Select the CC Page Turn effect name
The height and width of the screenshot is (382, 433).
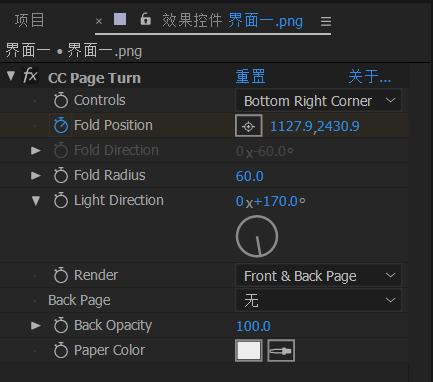pyautogui.click(x=94, y=78)
